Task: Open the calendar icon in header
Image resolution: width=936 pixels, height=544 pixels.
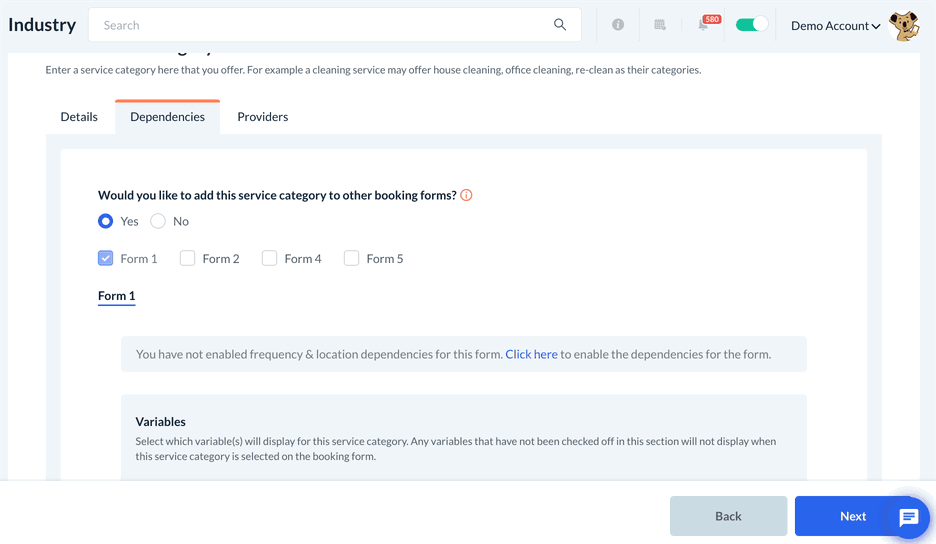Action: (660, 25)
